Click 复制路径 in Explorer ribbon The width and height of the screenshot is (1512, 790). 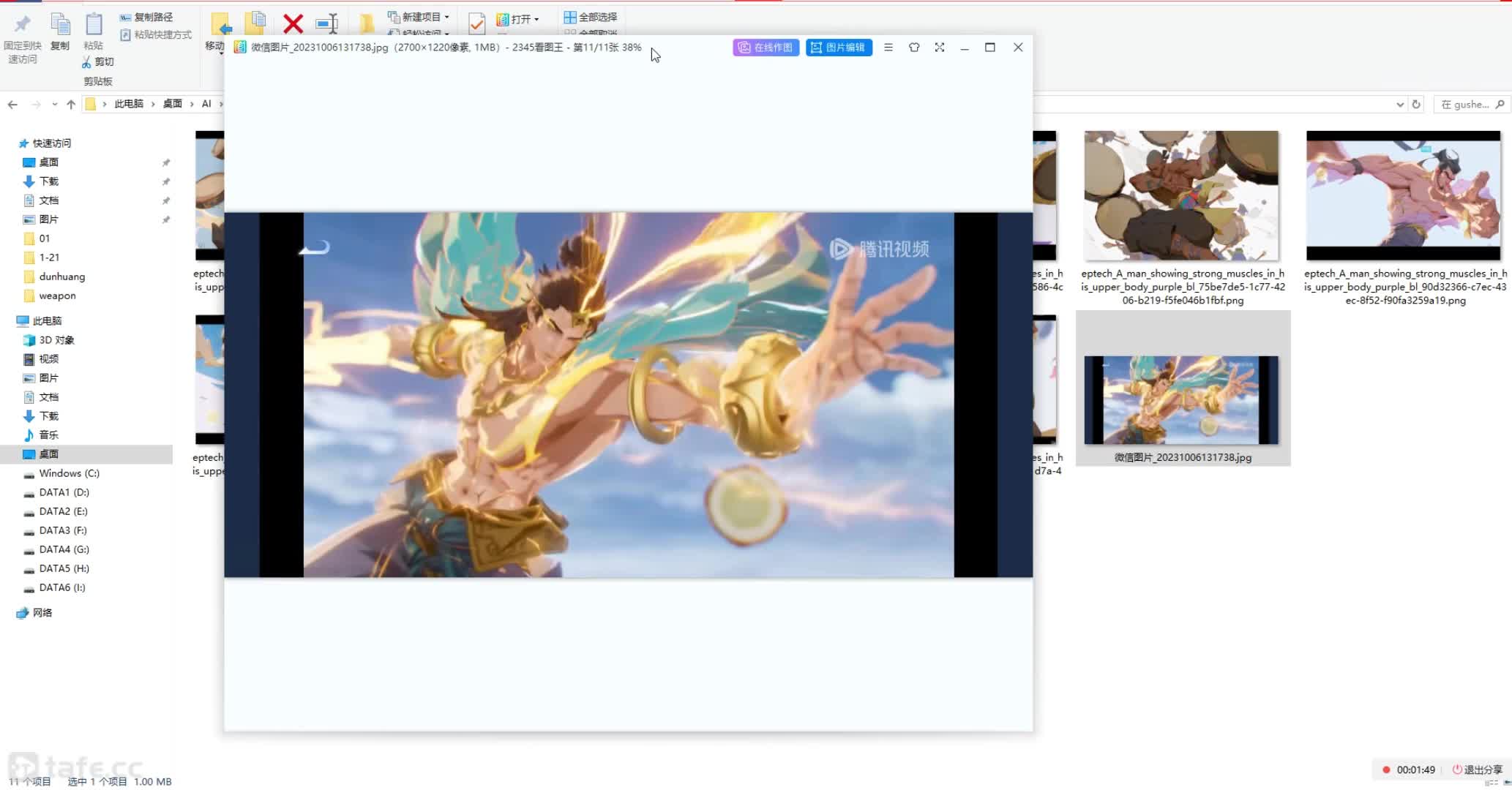coord(146,17)
